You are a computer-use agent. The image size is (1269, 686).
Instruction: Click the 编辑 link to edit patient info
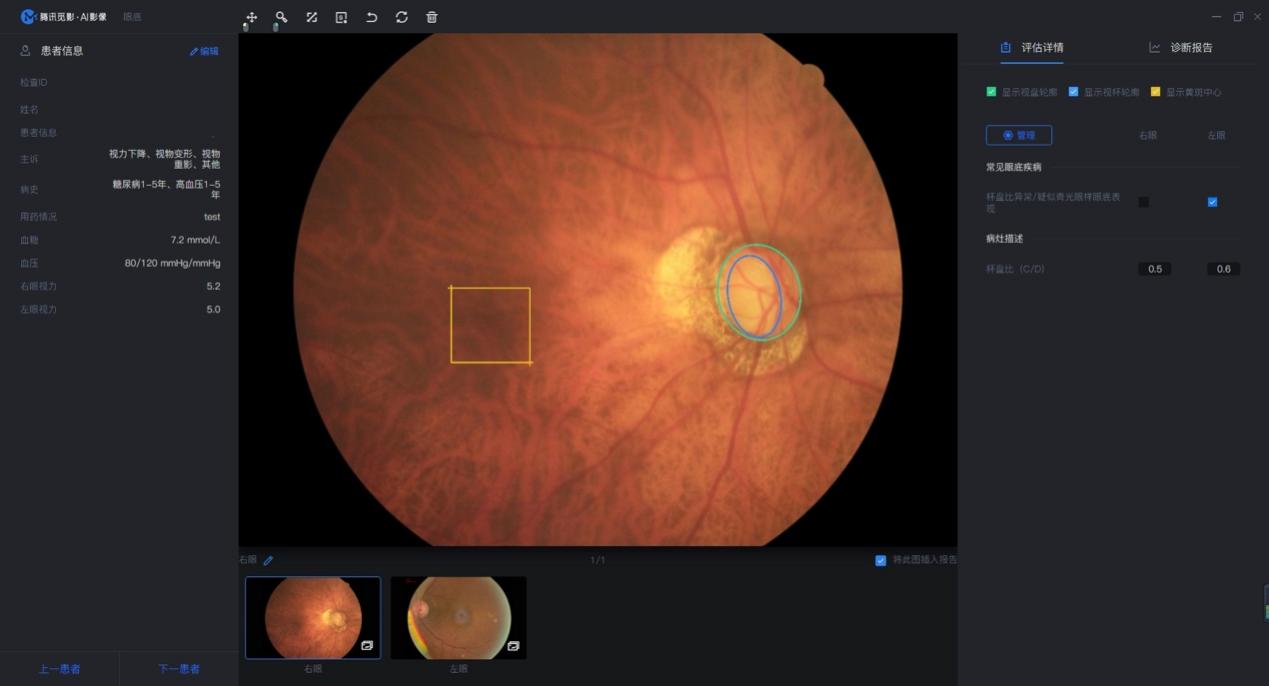[x=203, y=50]
